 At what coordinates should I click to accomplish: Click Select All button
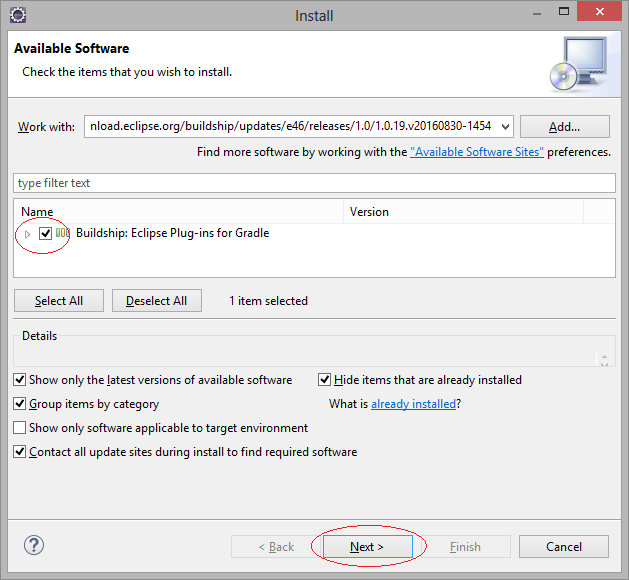59,301
